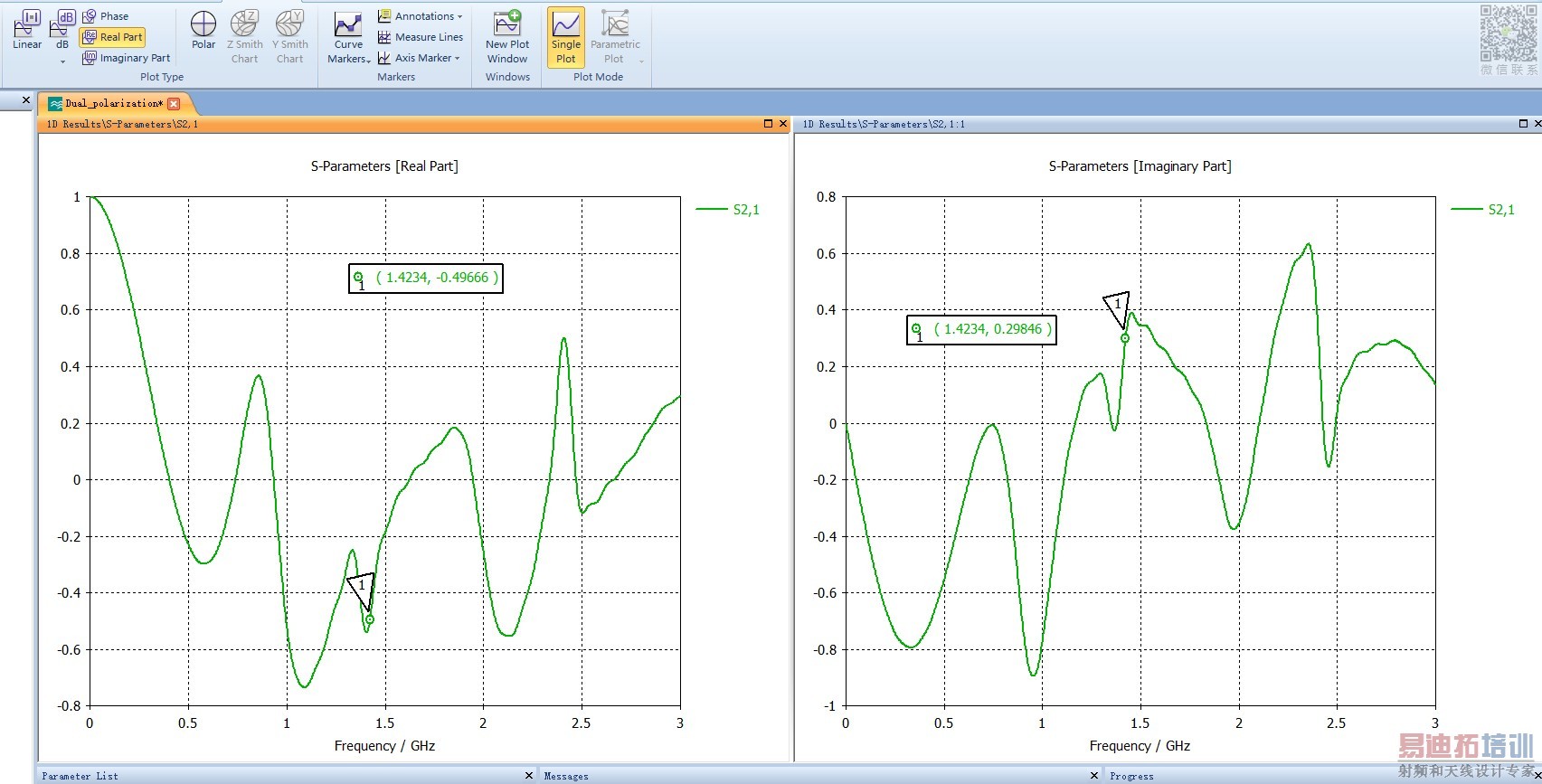Image resolution: width=1542 pixels, height=784 pixels.
Task: Open the Parameter List panel
Action: coord(80,776)
